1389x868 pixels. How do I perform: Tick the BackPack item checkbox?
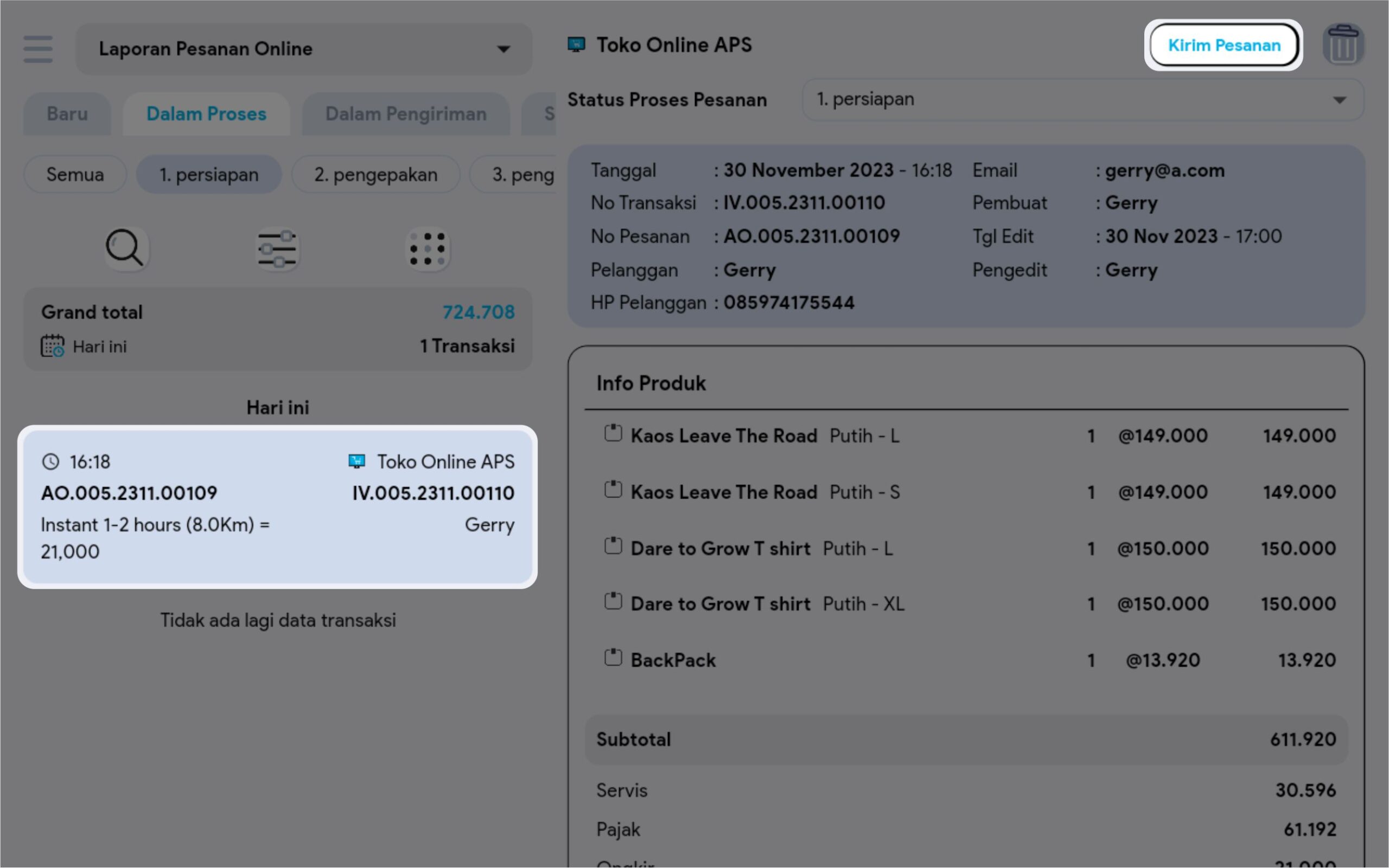click(x=613, y=658)
